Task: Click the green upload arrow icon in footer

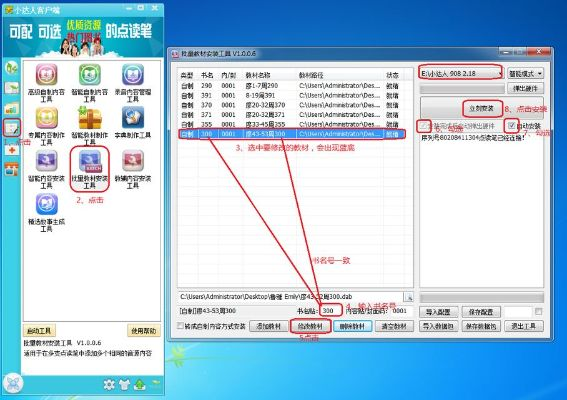Action: [140, 385]
